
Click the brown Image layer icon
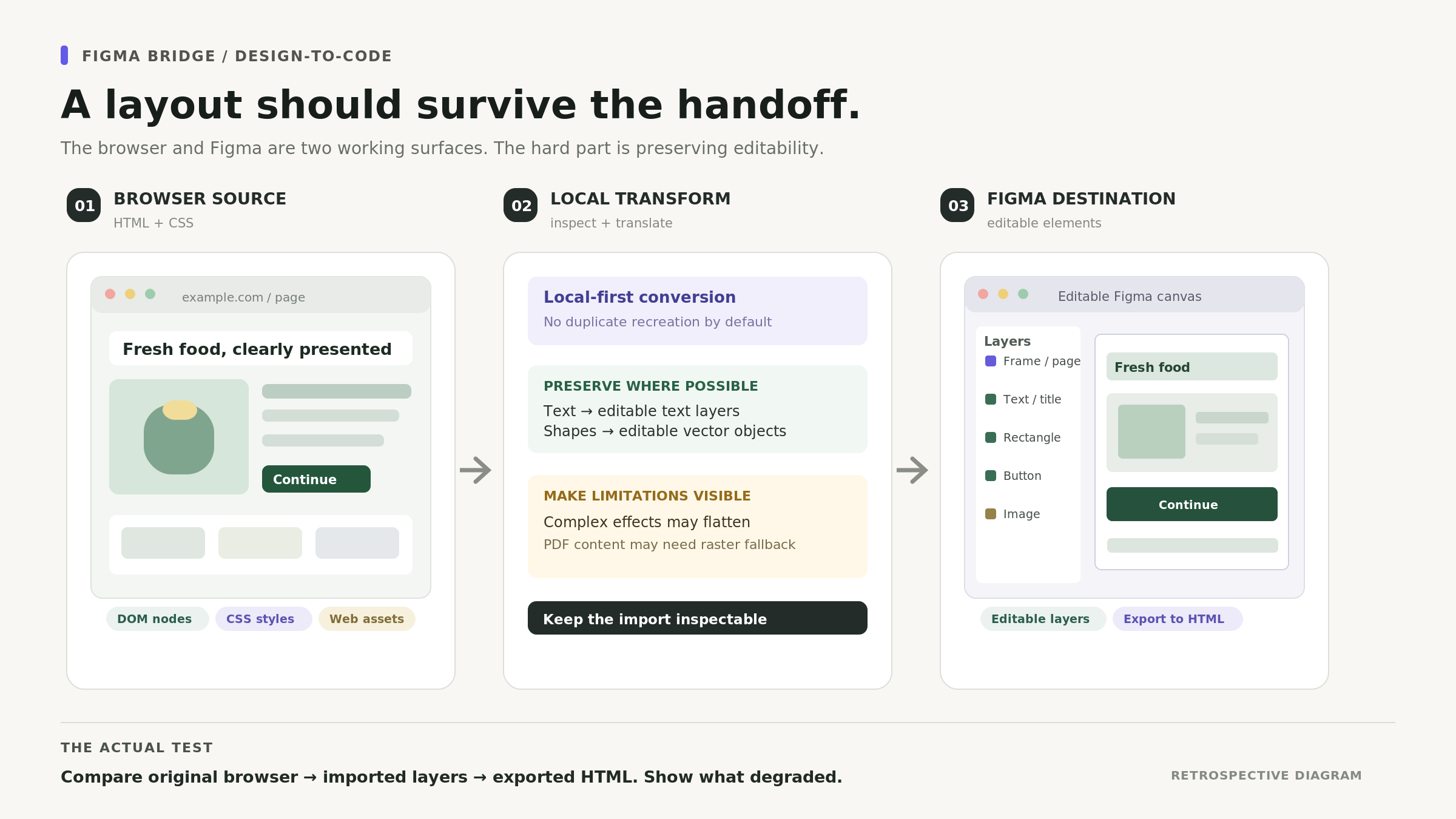click(991, 514)
